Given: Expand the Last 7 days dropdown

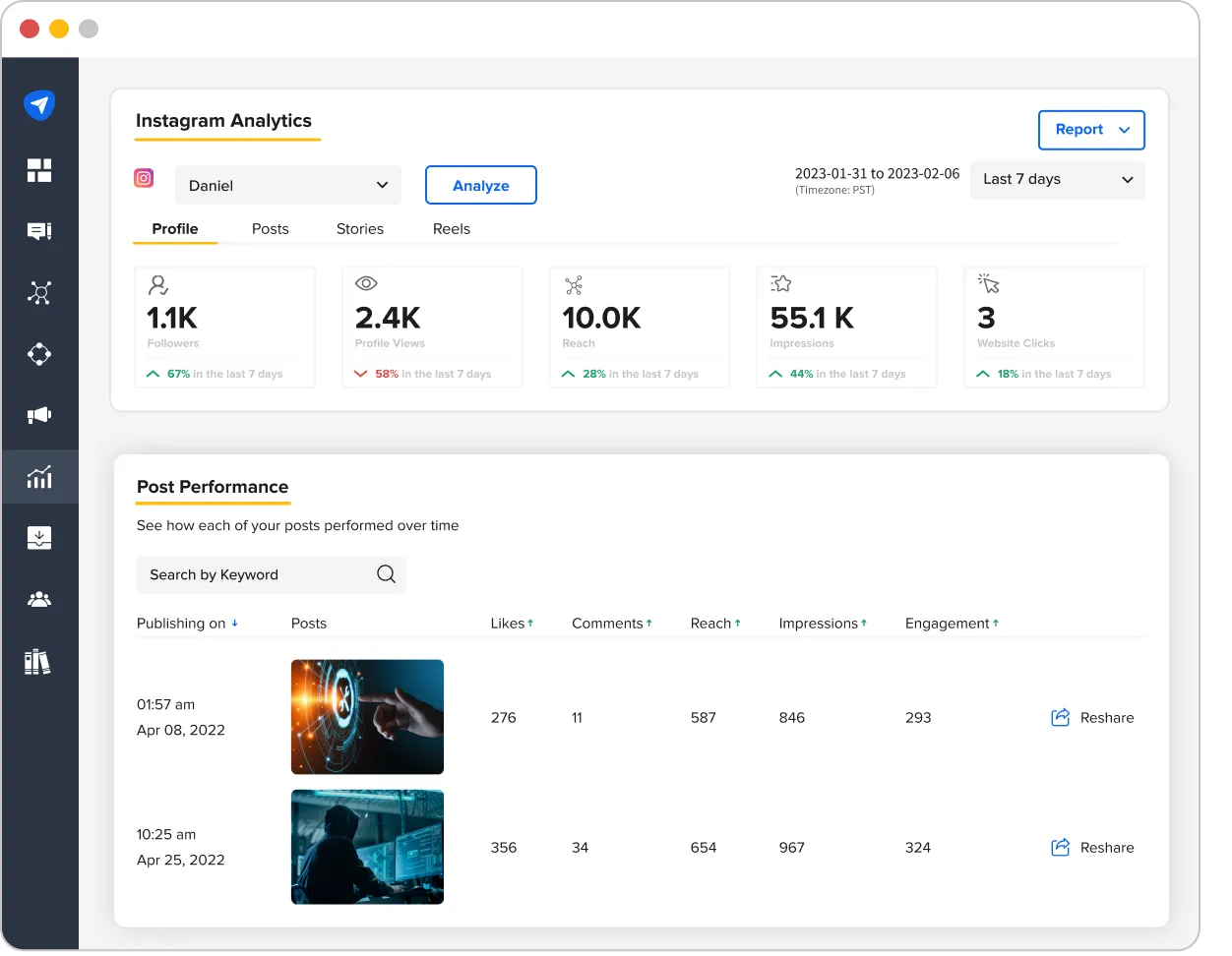Looking at the screenshot, I should [x=1057, y=179].
